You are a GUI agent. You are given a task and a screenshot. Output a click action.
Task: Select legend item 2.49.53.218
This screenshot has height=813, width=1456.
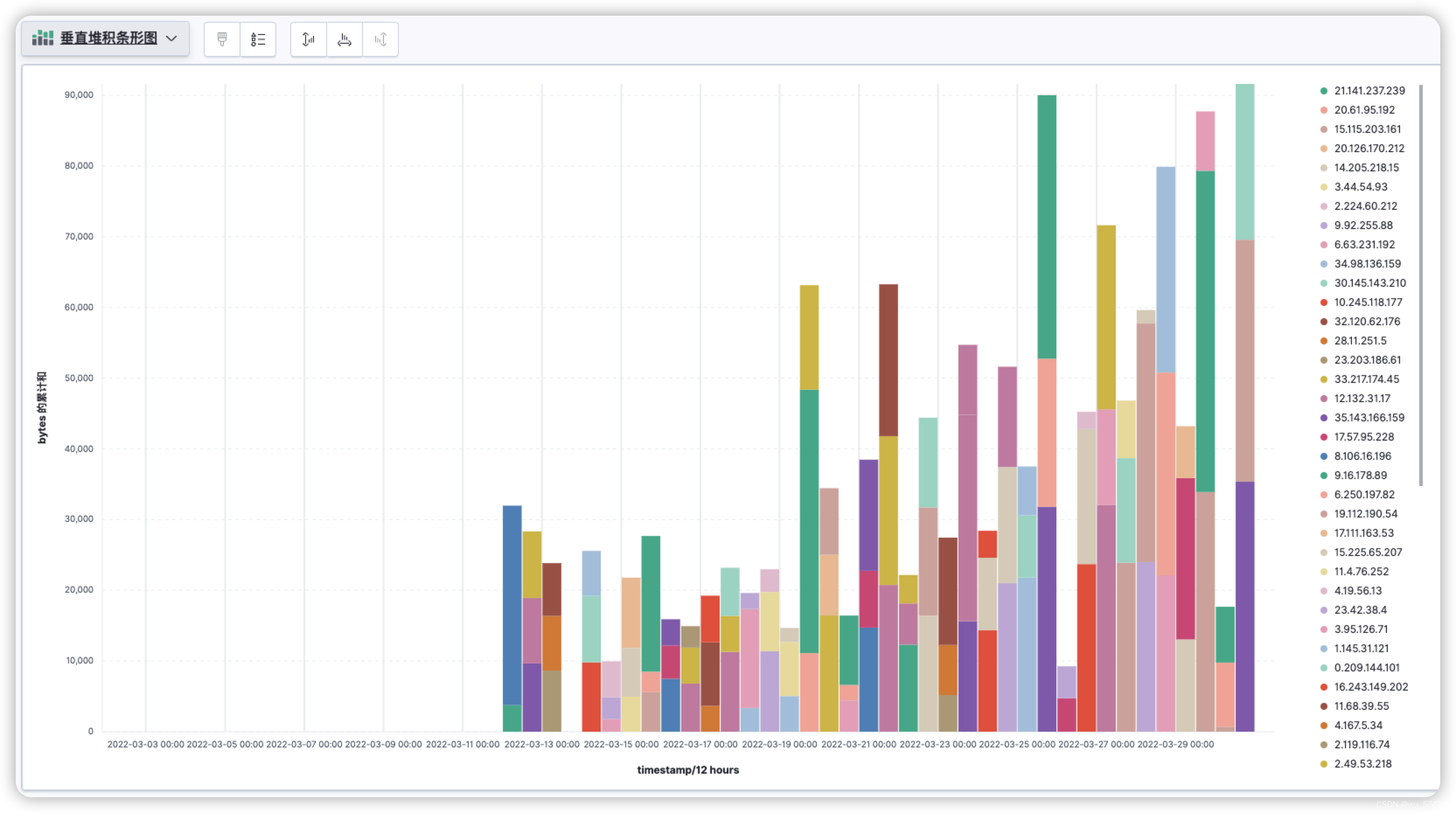1362,764
